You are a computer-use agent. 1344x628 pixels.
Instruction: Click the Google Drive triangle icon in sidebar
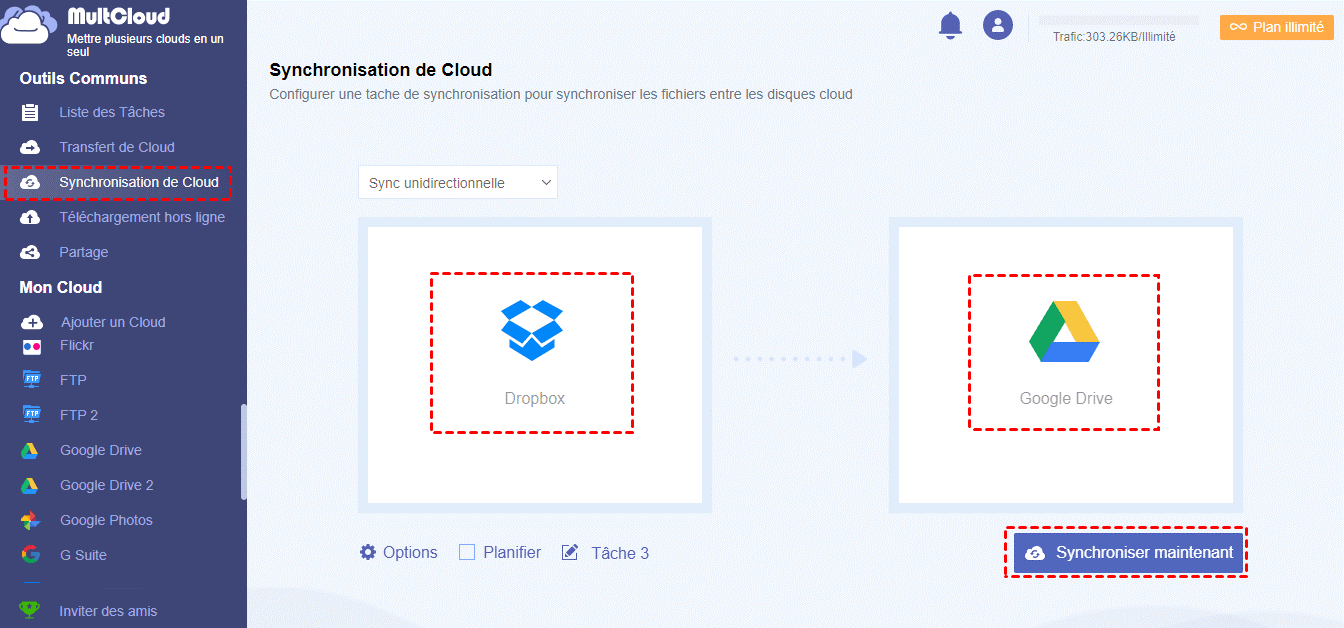[30, 451]
